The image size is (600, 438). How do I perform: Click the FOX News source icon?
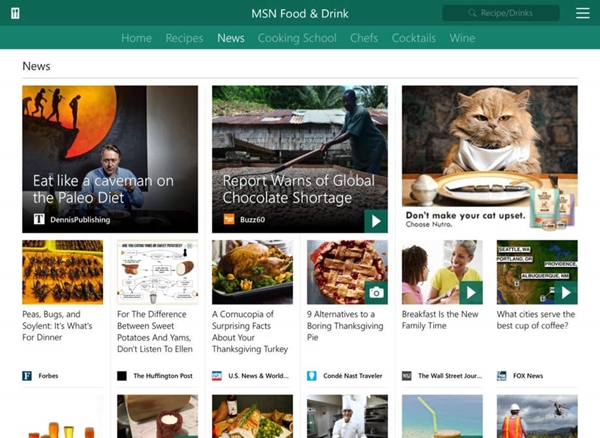click(501, 376)
